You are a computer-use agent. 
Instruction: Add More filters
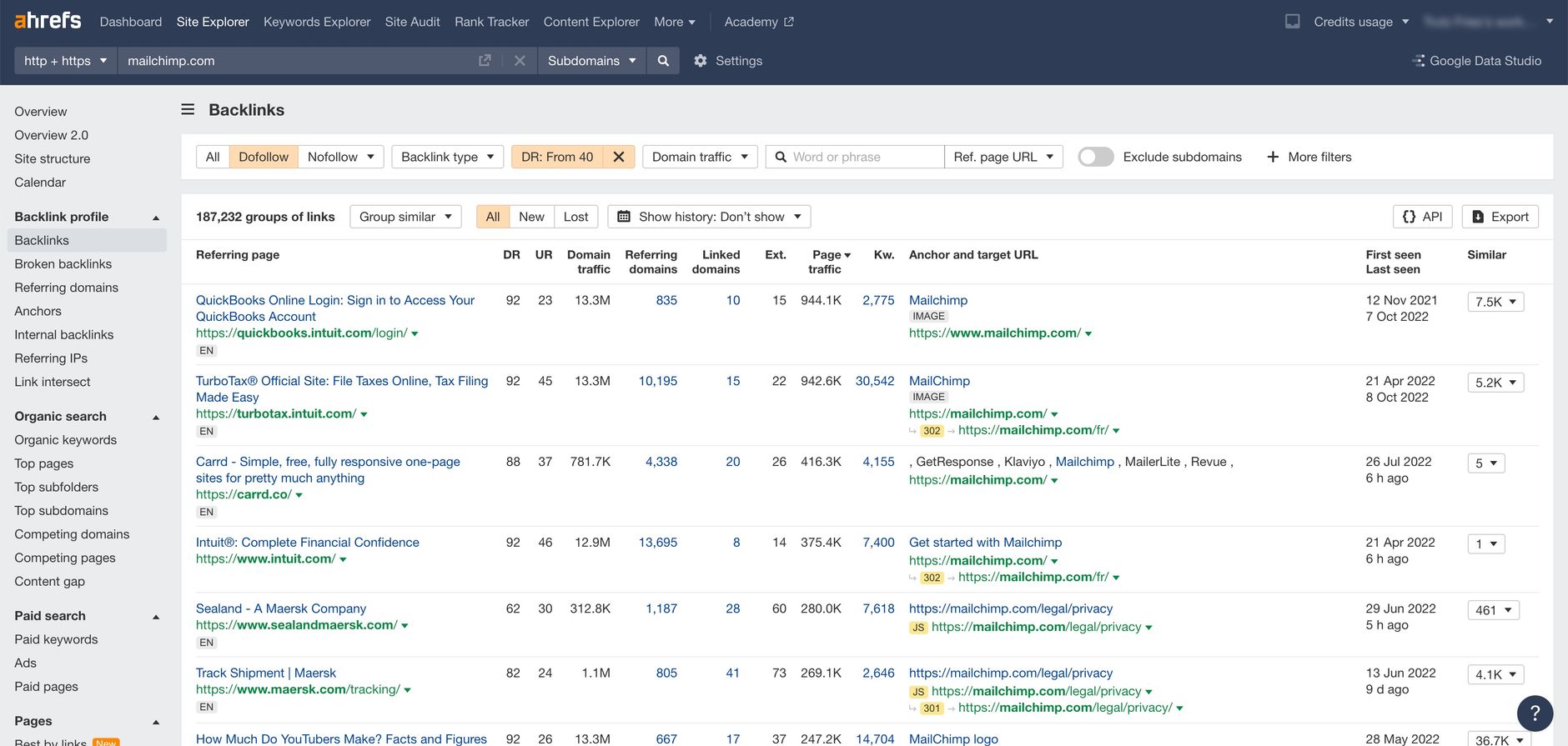[x=1309, y=157]
